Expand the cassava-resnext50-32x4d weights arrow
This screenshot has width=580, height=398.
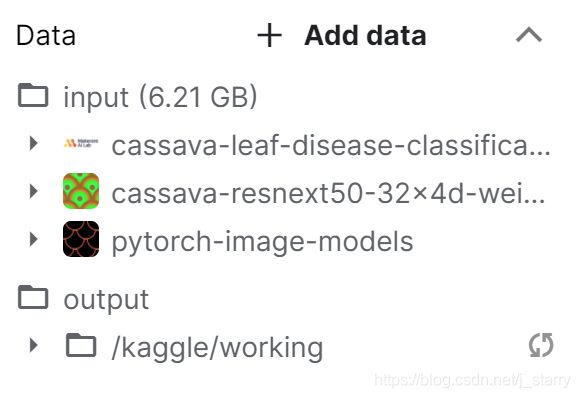point(34,191)
